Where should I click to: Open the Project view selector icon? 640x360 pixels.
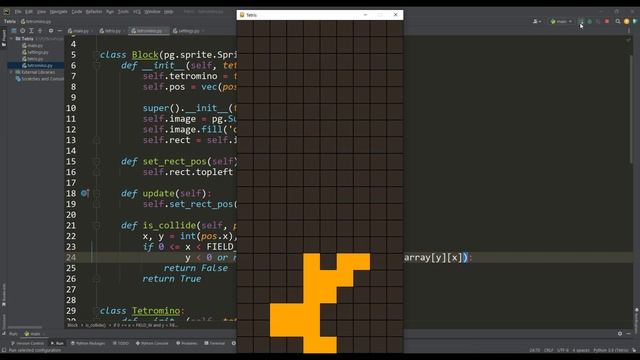point(14,31)
